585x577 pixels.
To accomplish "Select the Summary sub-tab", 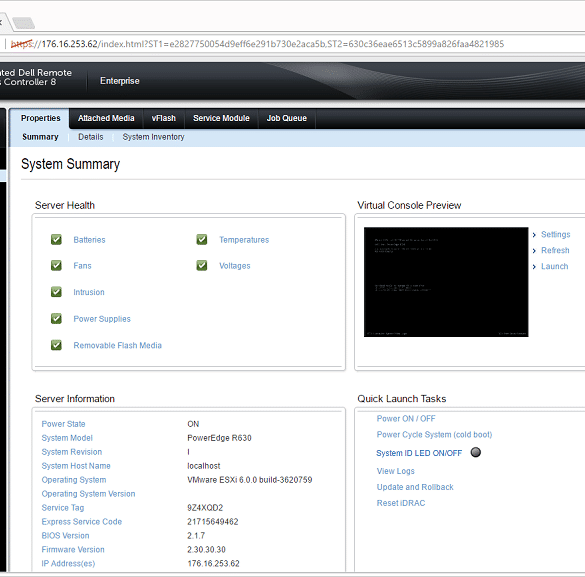I will pyautogui.click(x=40, y=137).
